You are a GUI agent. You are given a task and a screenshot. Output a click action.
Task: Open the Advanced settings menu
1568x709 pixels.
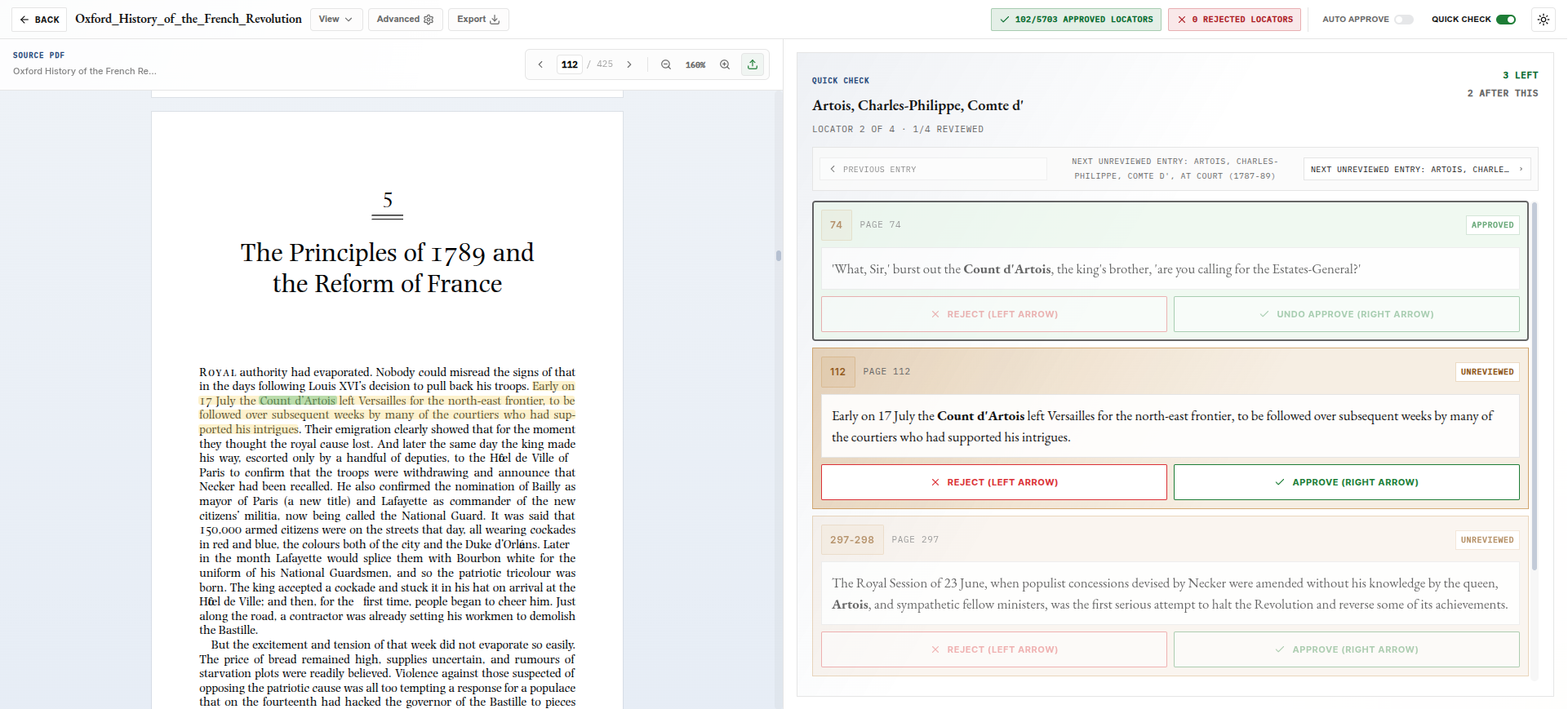coord(405,20)
